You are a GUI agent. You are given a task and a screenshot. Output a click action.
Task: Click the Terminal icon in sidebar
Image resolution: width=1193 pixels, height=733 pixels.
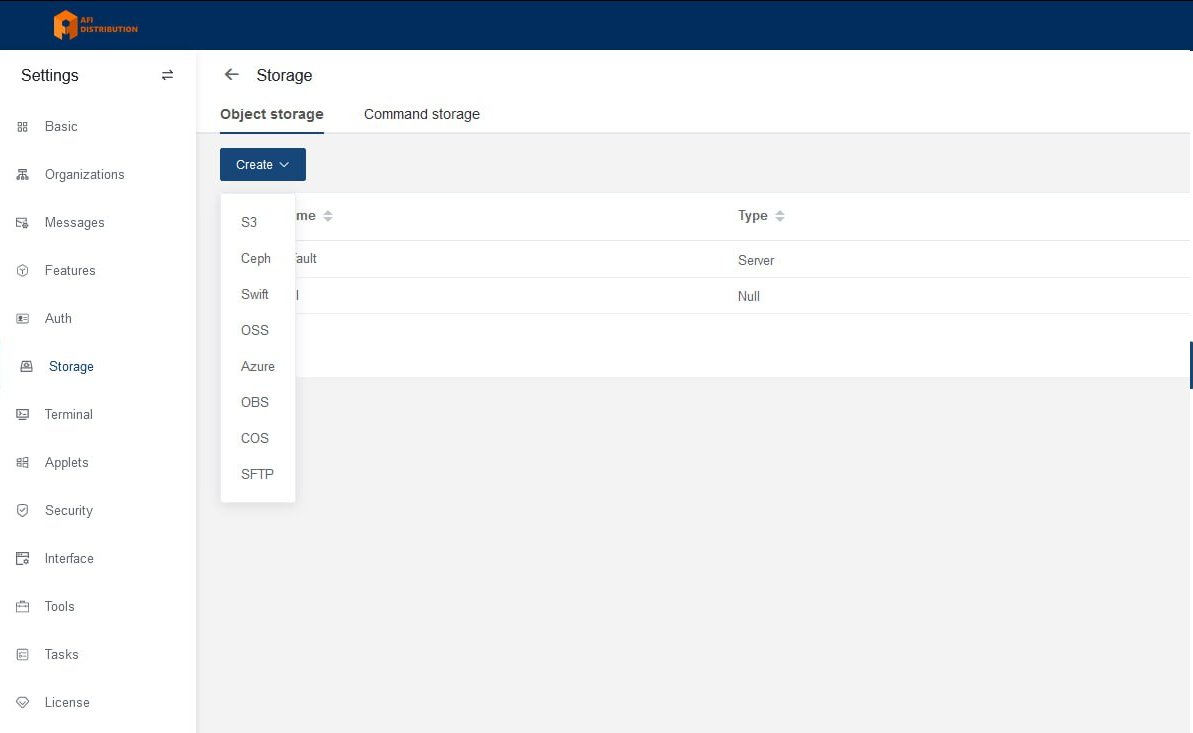[x=22, y=415]
